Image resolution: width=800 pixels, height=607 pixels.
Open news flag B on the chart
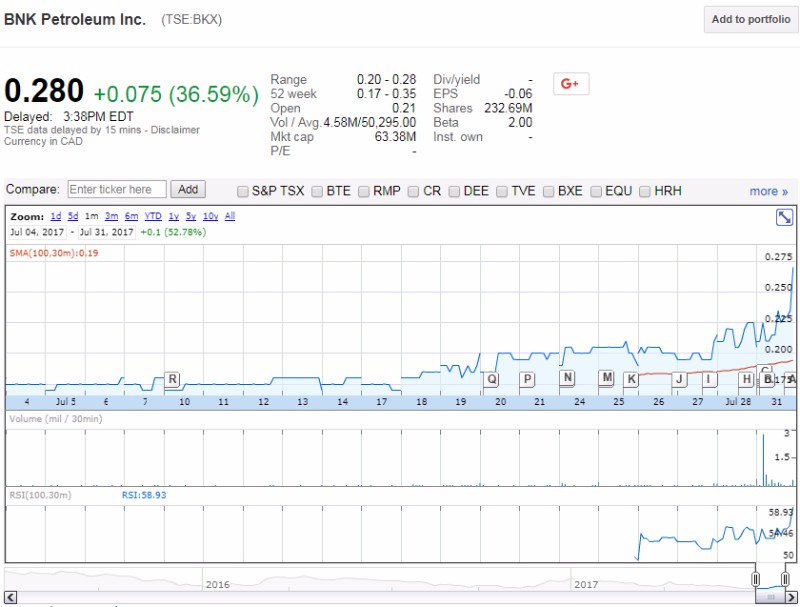coord(767,380)
